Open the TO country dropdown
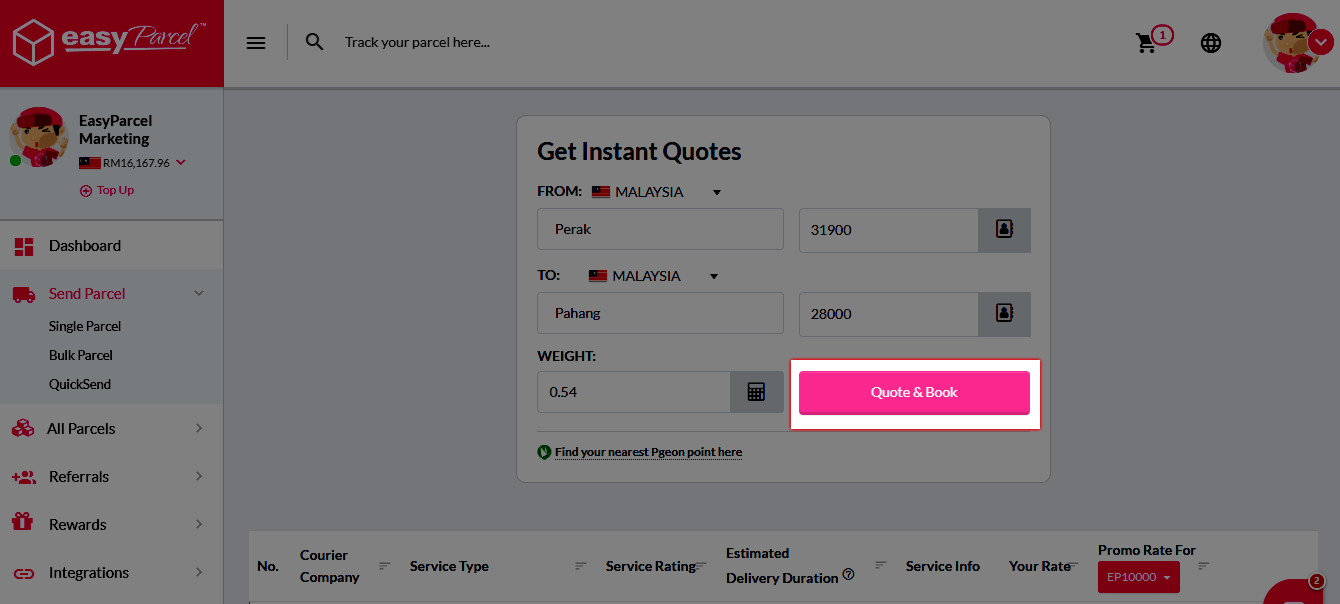 [x=653, y=276]
